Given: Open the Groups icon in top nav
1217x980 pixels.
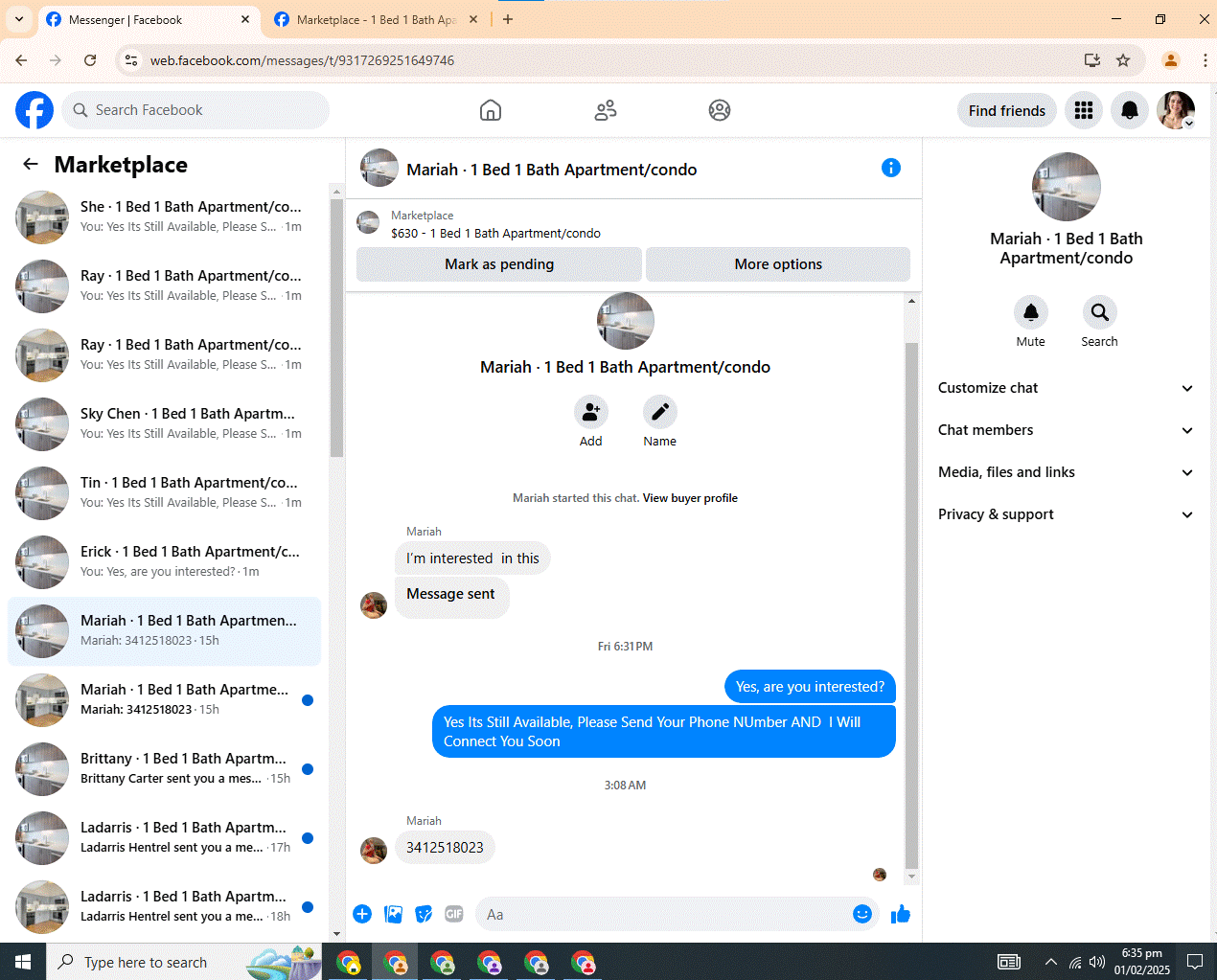Looking at the screenshot, I should pyautogui.click(x=720, y=110).
